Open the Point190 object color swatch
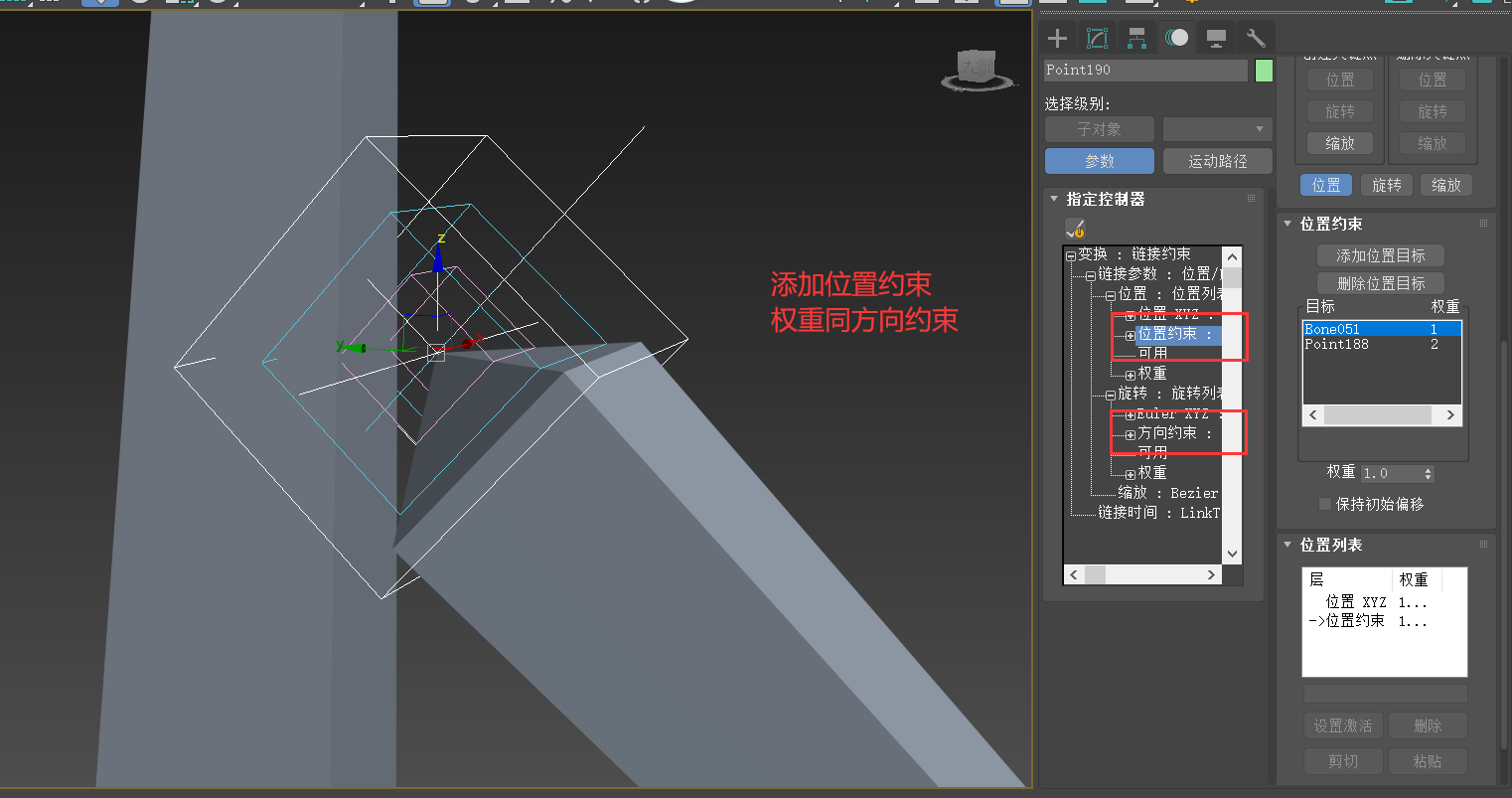This screenshot has height=798, width=1512. [1264, 71]
